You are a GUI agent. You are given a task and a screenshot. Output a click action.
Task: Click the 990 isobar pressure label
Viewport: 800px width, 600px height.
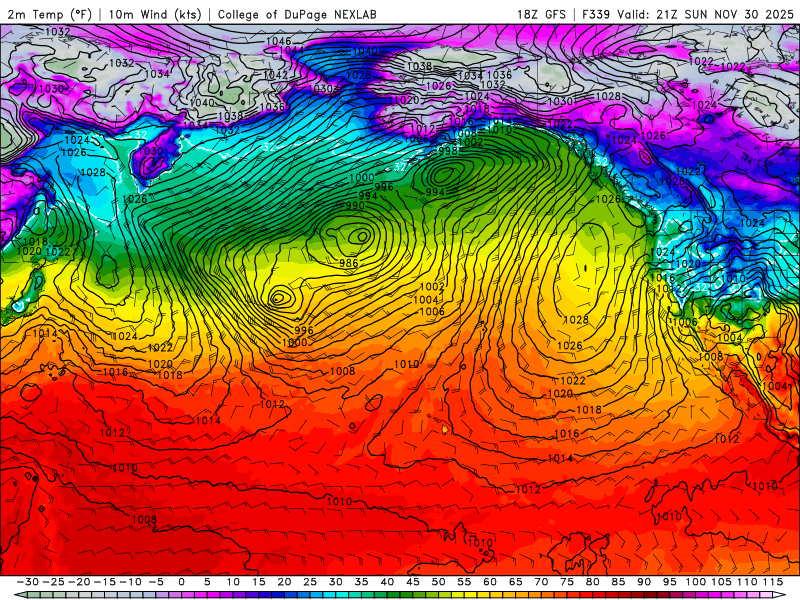click(355, 206)
